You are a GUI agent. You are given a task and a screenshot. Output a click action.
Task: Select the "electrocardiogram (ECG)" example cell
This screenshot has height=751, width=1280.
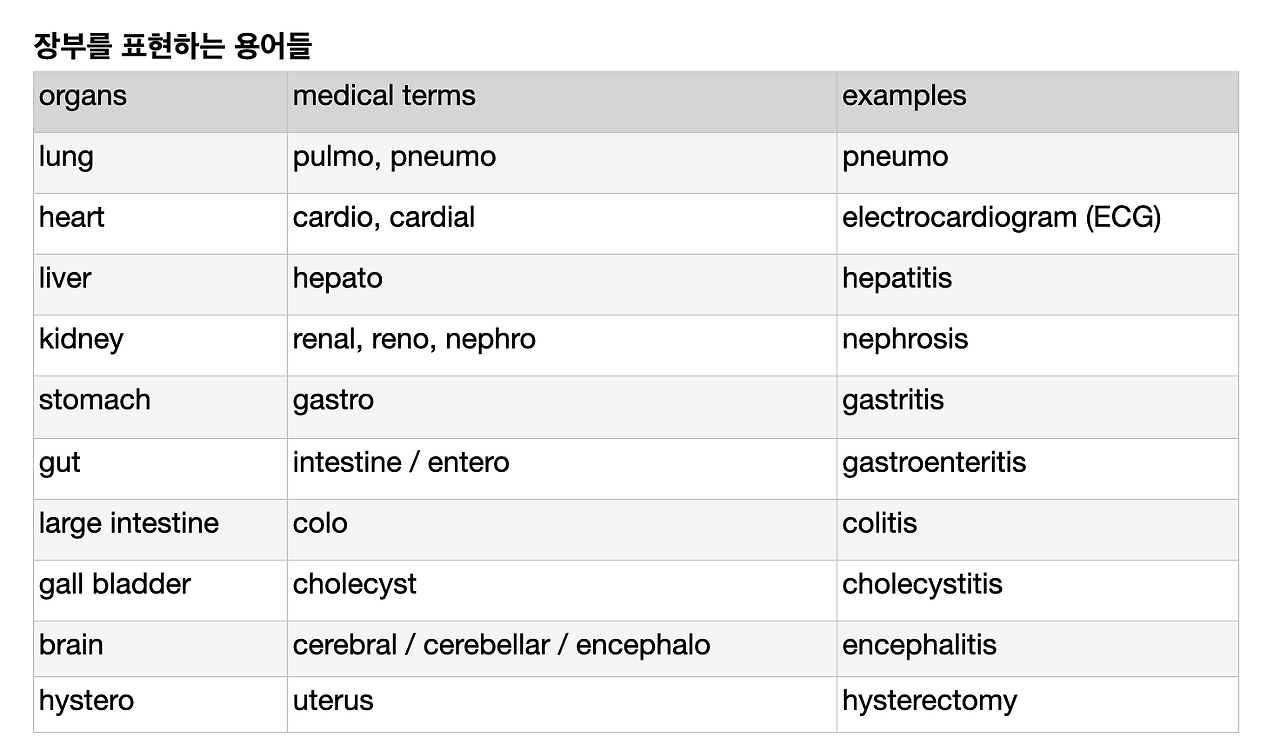(x=1001, y=218)
